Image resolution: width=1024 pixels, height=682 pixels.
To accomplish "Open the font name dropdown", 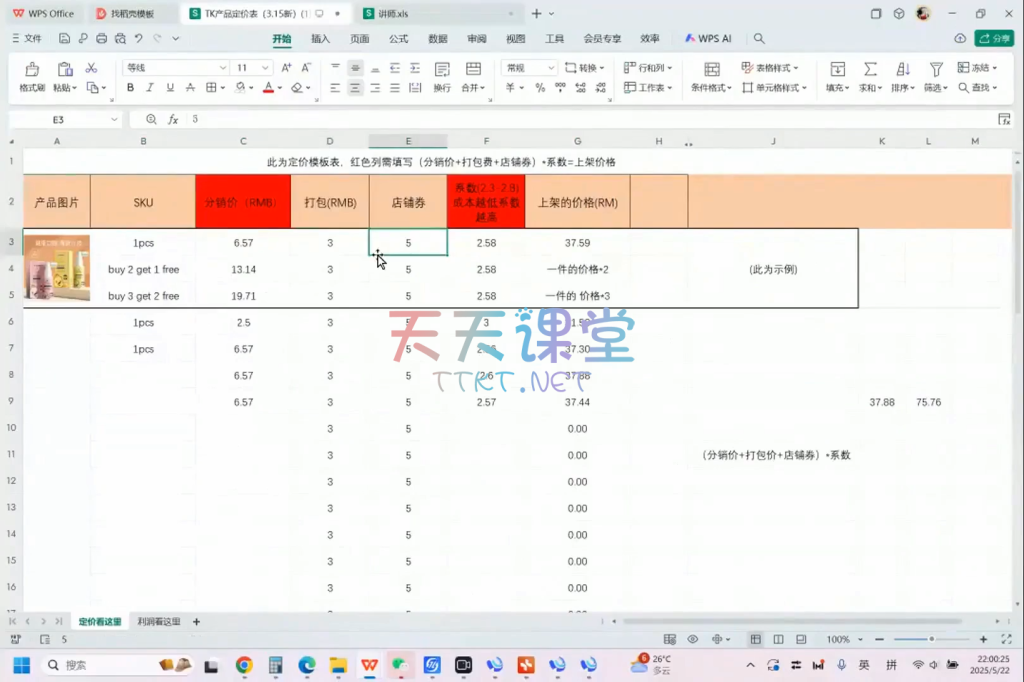I will click(223, 68).
